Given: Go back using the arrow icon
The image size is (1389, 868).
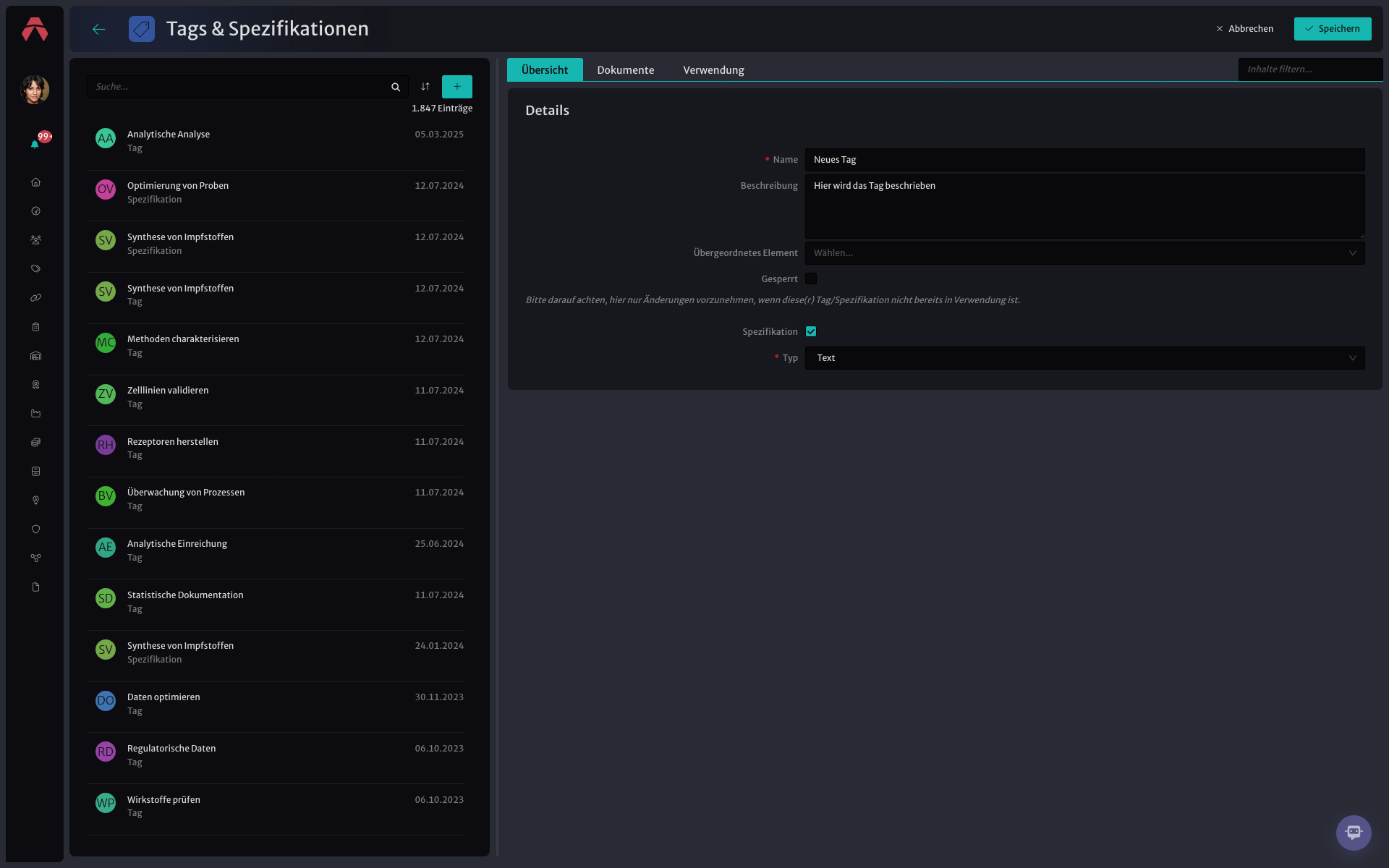Looking at the screenshot, I should click(x=99, y=29).
